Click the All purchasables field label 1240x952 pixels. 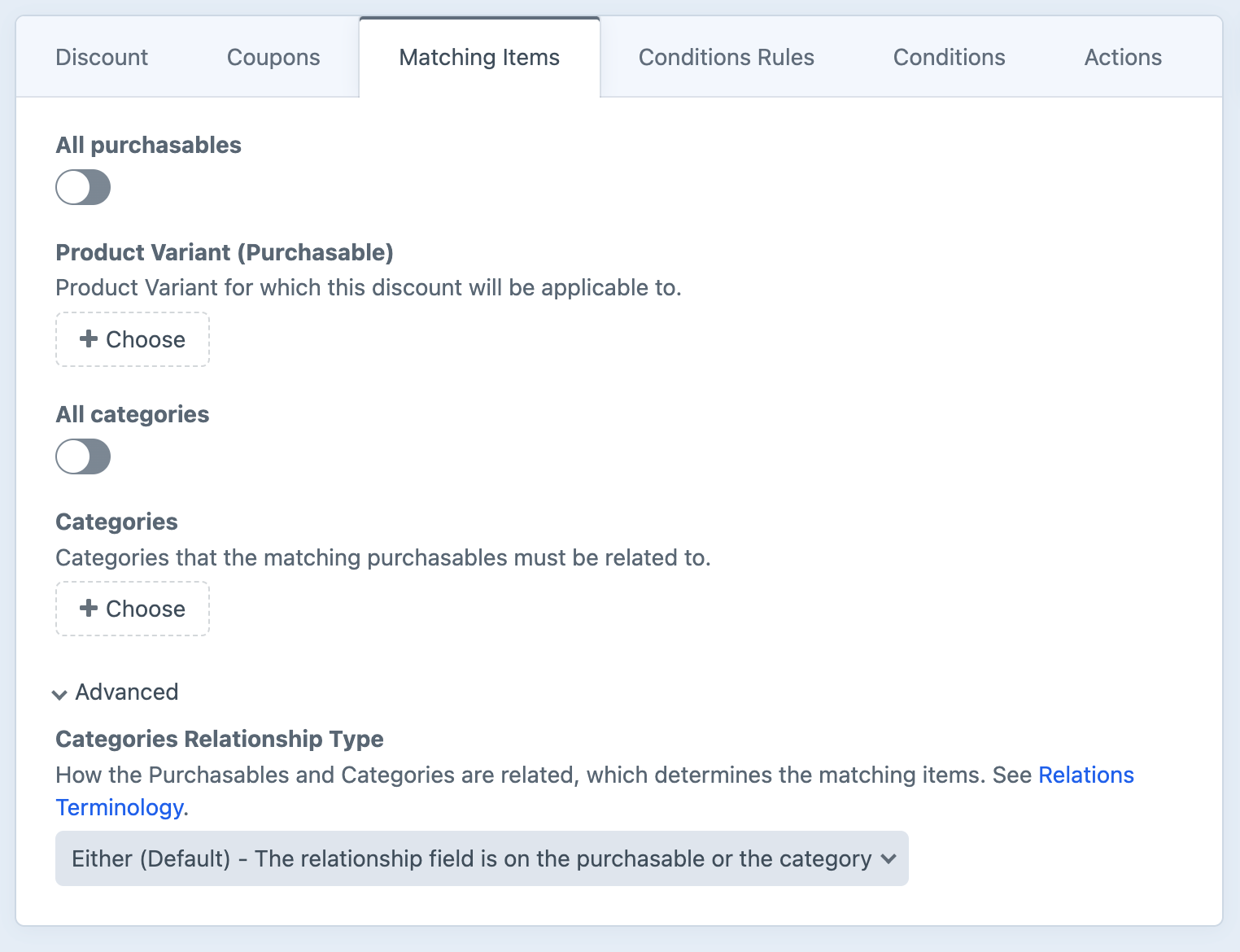coord(148,145)
